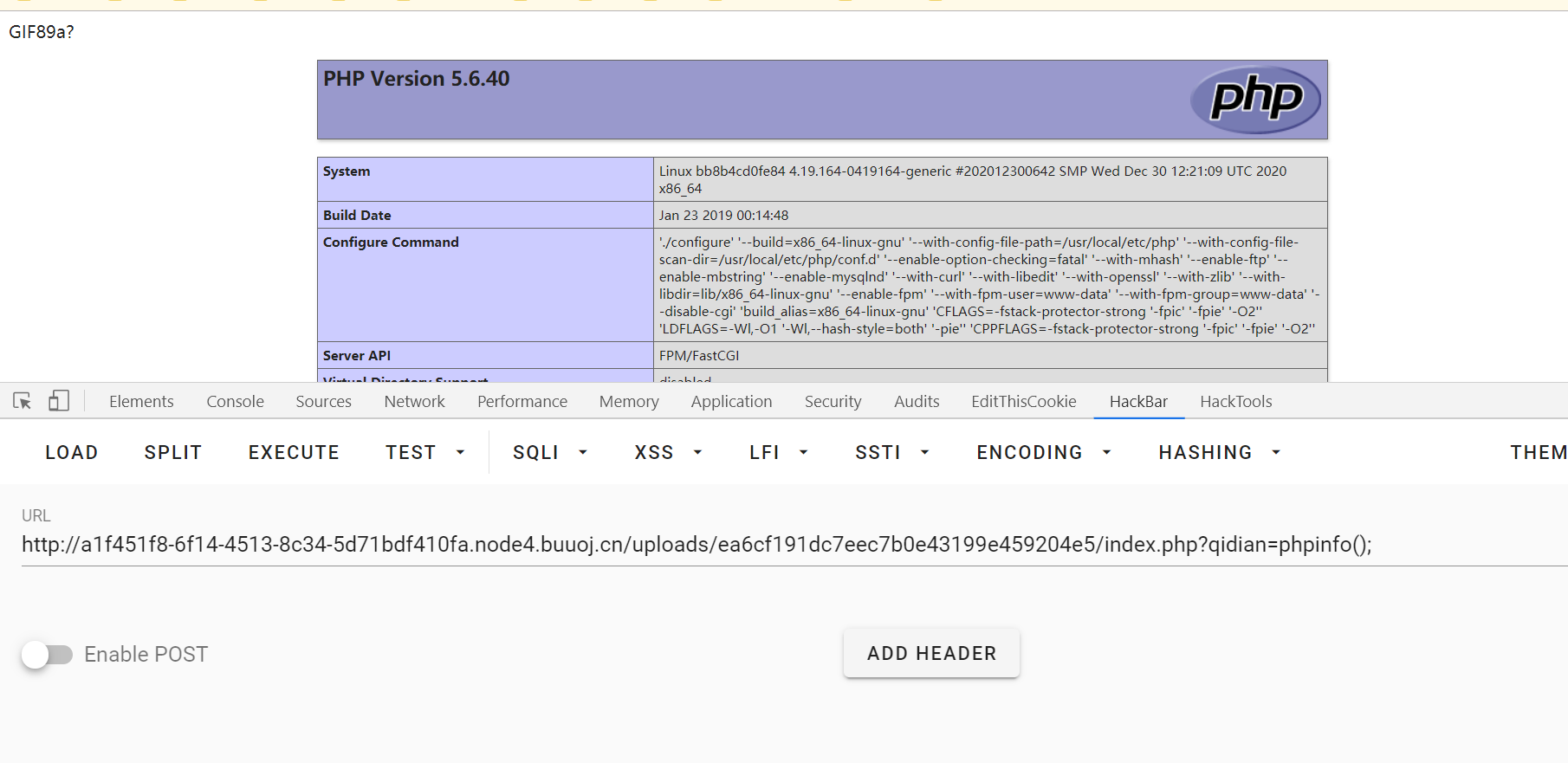The height and width of the screenshot is (763, 1568).
Task: Expand the TEST dropdown arrow
Action: pos(461,452)
